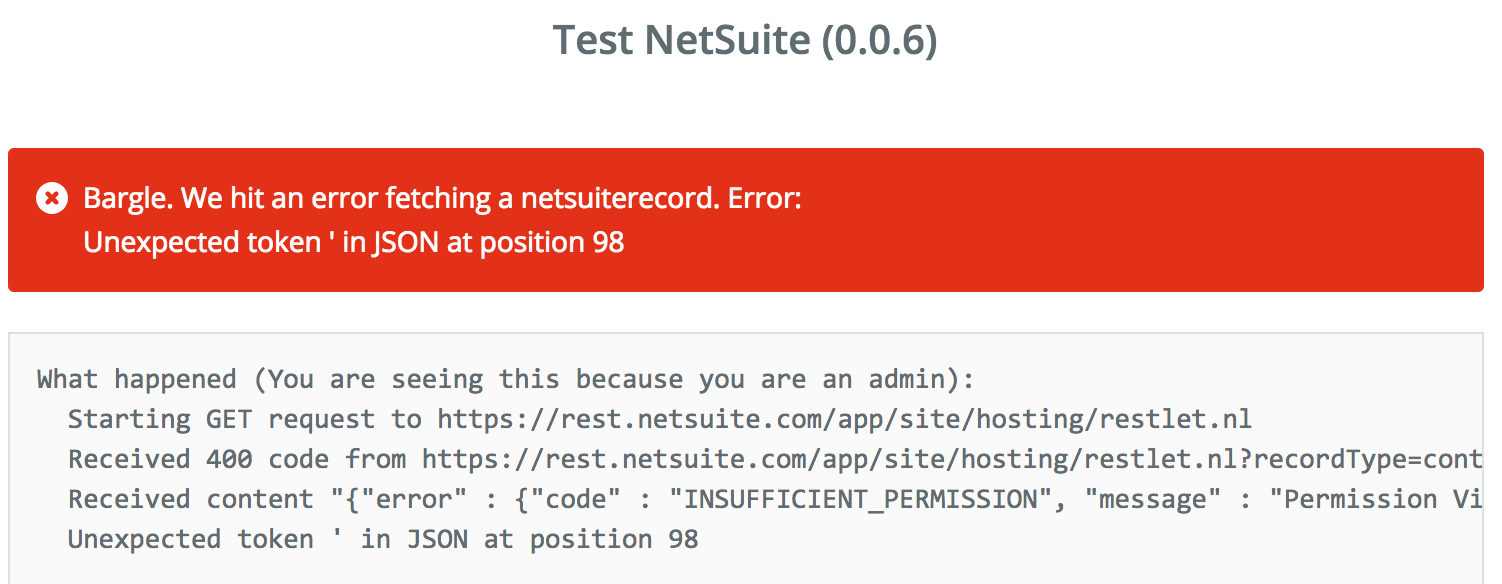
Task: Click the Test NetSuite (0.0.6) heading
Action: click(x=745, y=40)
